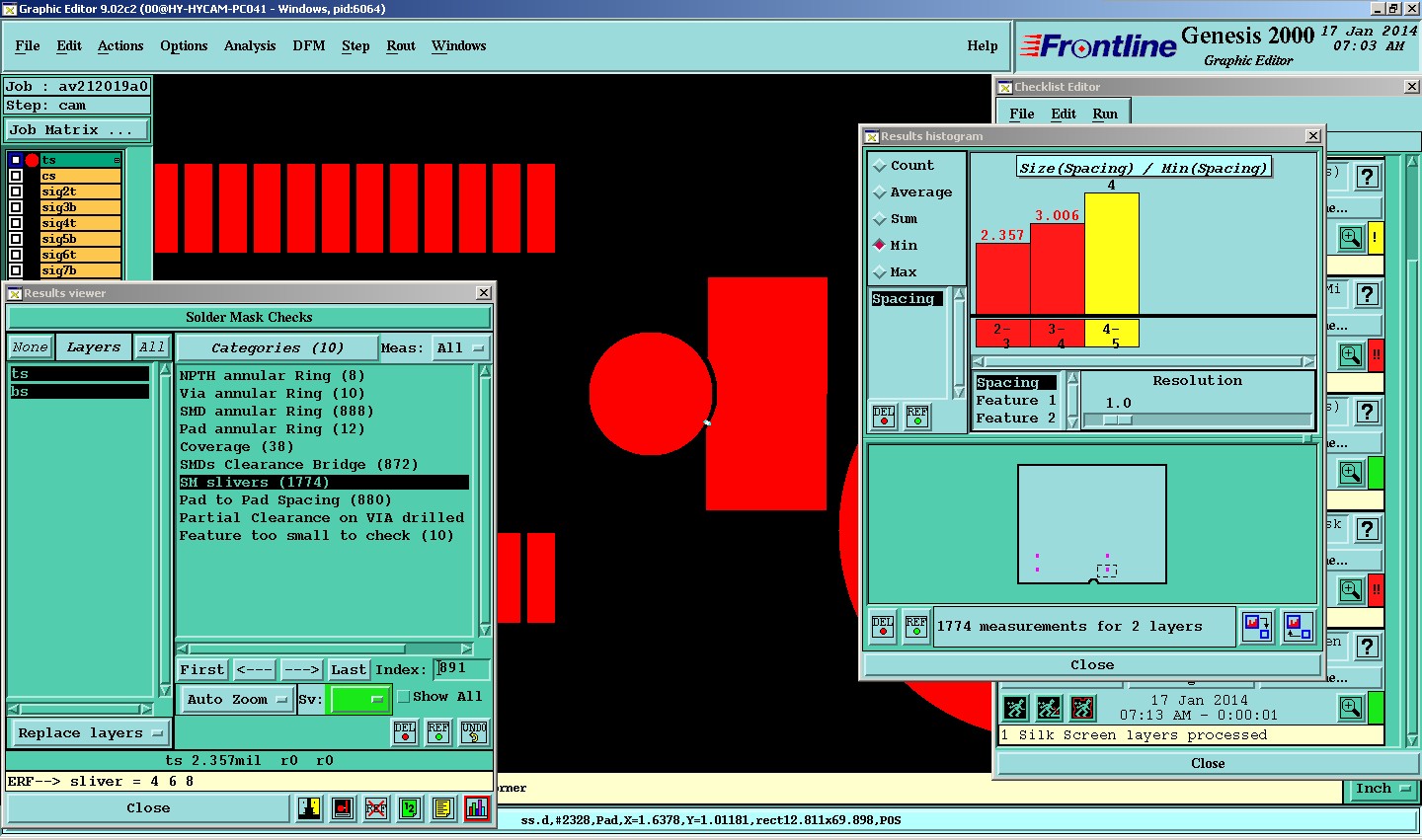Click the green status block beside the timestamp row
Screen dimensions: 1422x840
coord(1376,708)
